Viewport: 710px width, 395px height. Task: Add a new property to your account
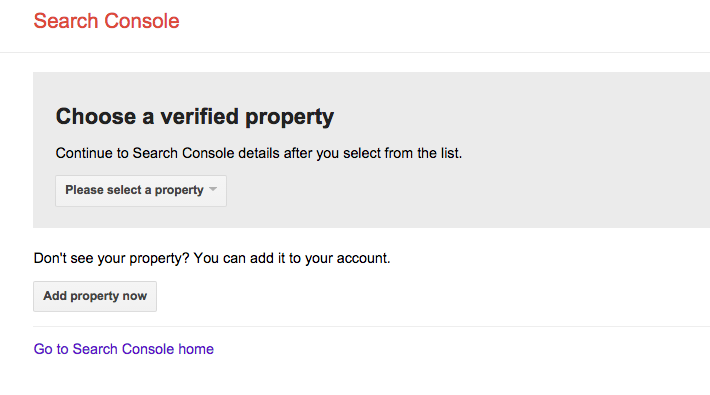[x=95, y=296]
